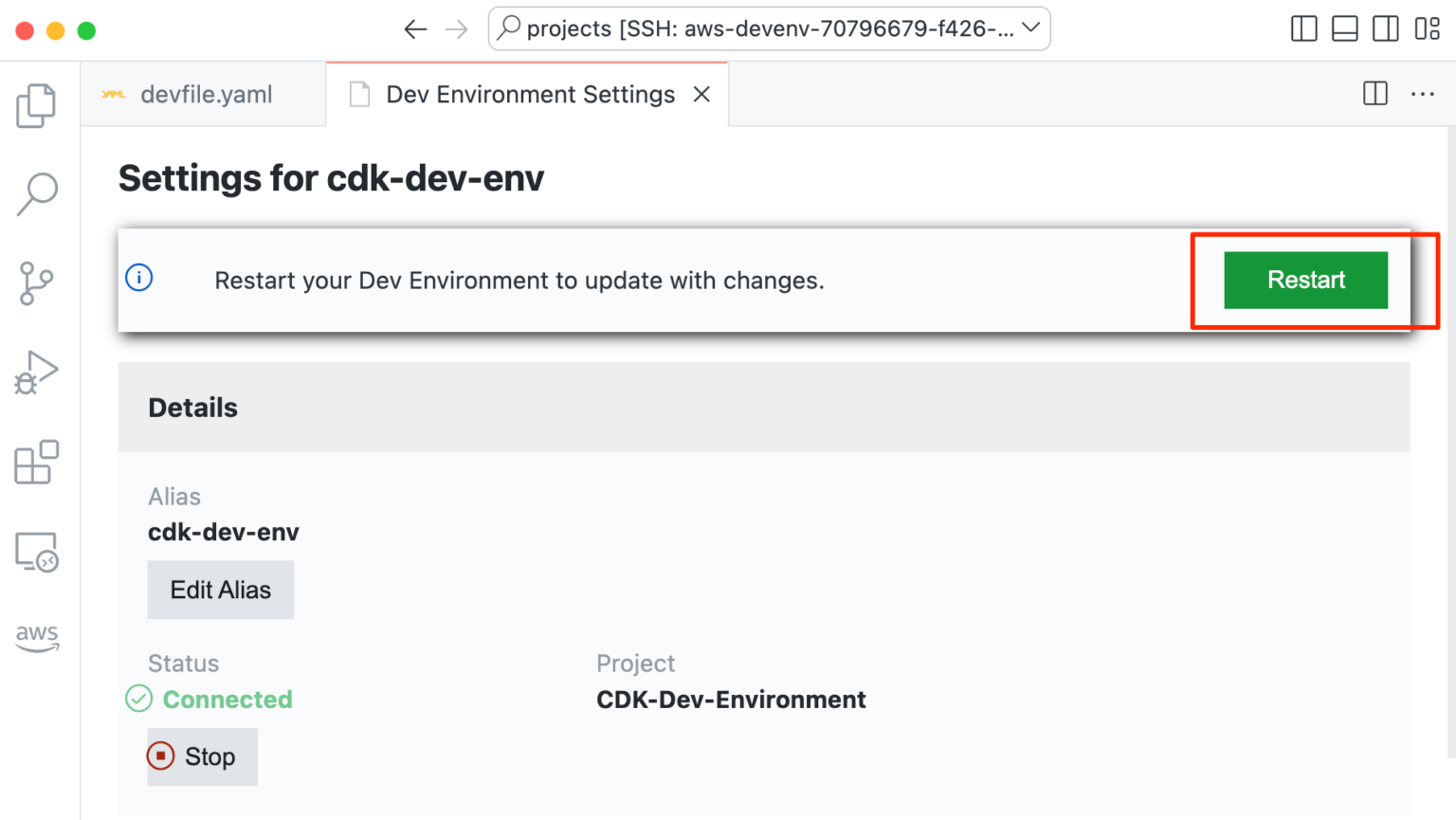Open the Extensions marketplace panel
Screen dimensions: 1456x820
[x=36, y=463]
